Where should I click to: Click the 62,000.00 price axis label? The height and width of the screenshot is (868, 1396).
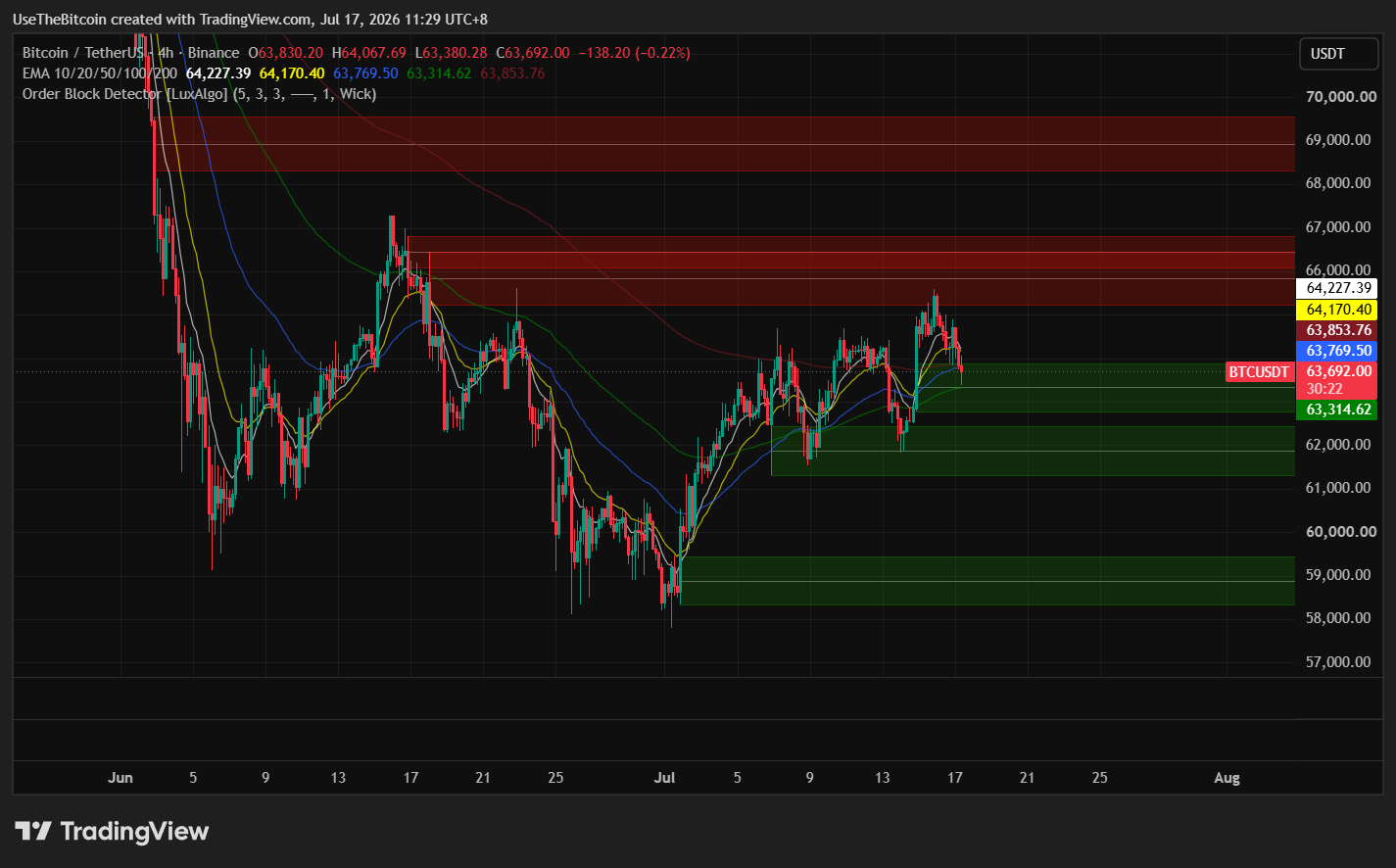[x=1338, y=444]
